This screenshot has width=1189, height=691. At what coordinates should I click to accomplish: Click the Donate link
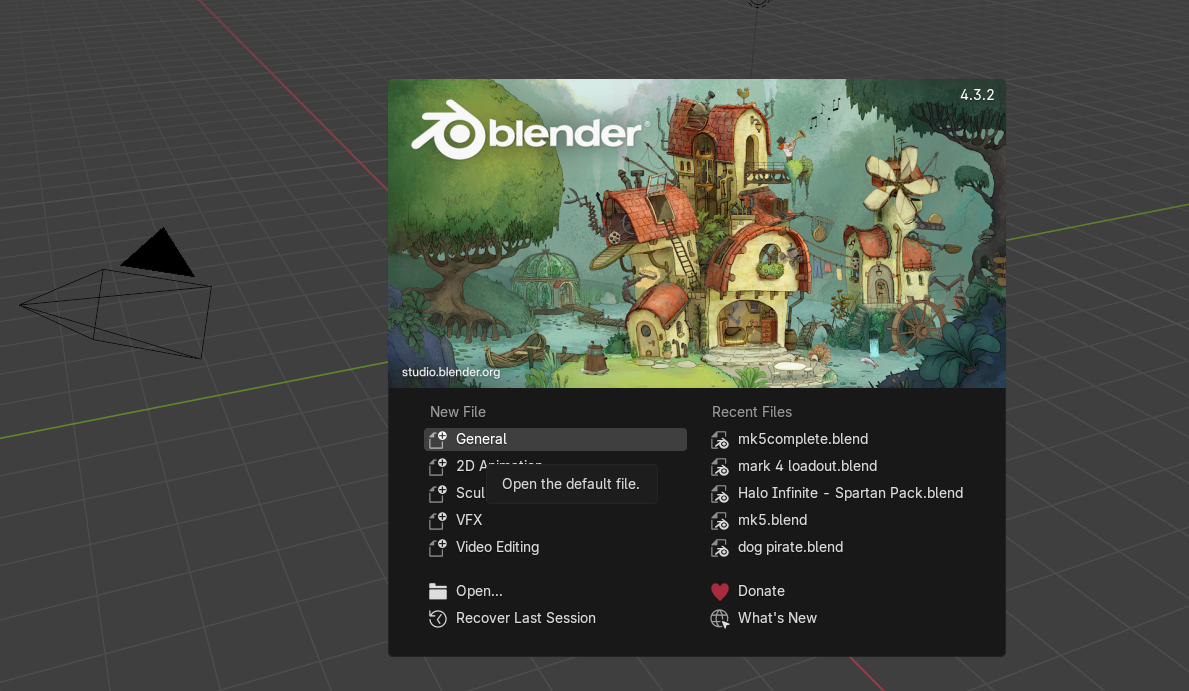point(837,591)
